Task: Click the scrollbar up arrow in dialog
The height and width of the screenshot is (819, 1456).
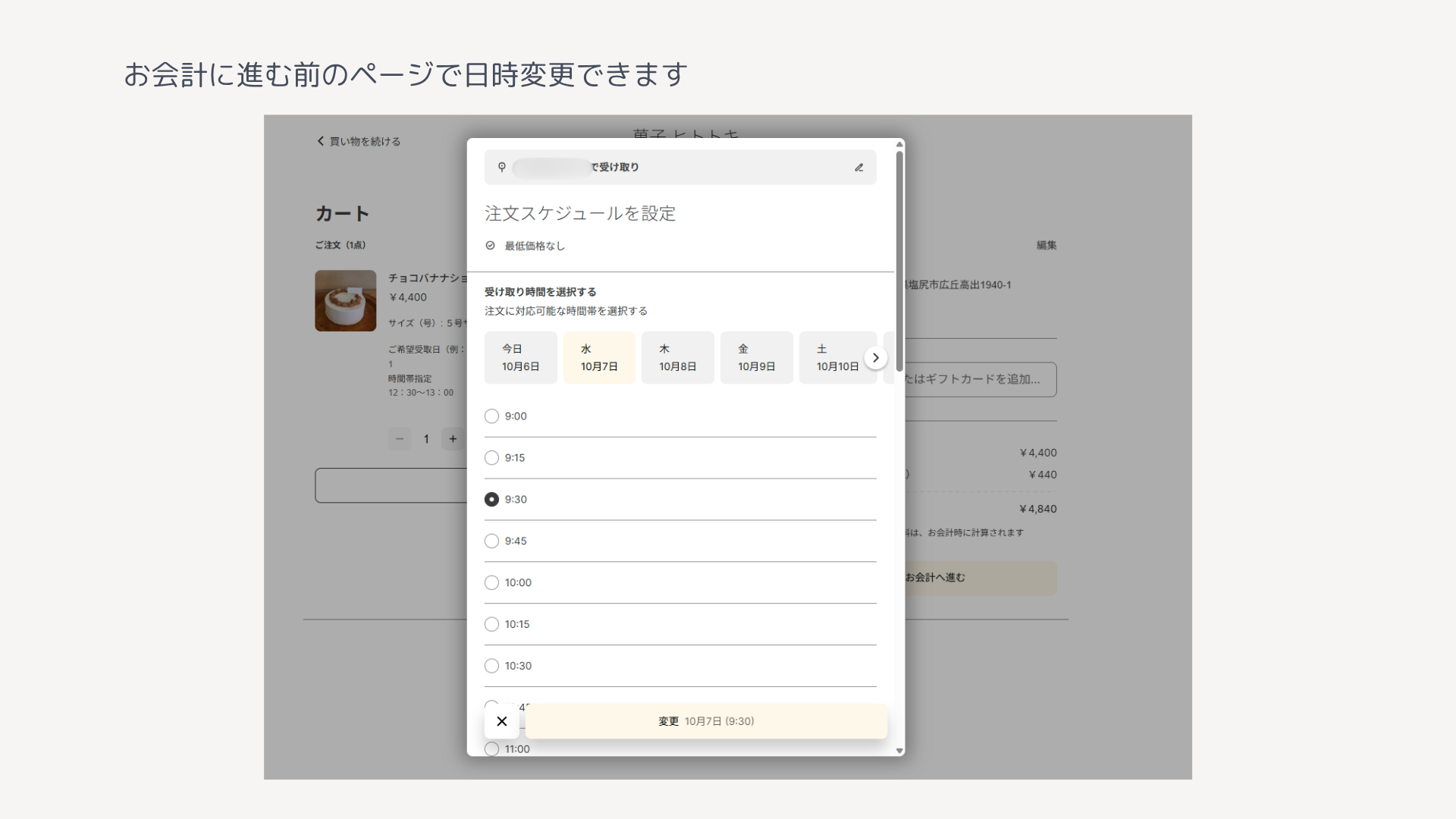Action: pos(899,143)
